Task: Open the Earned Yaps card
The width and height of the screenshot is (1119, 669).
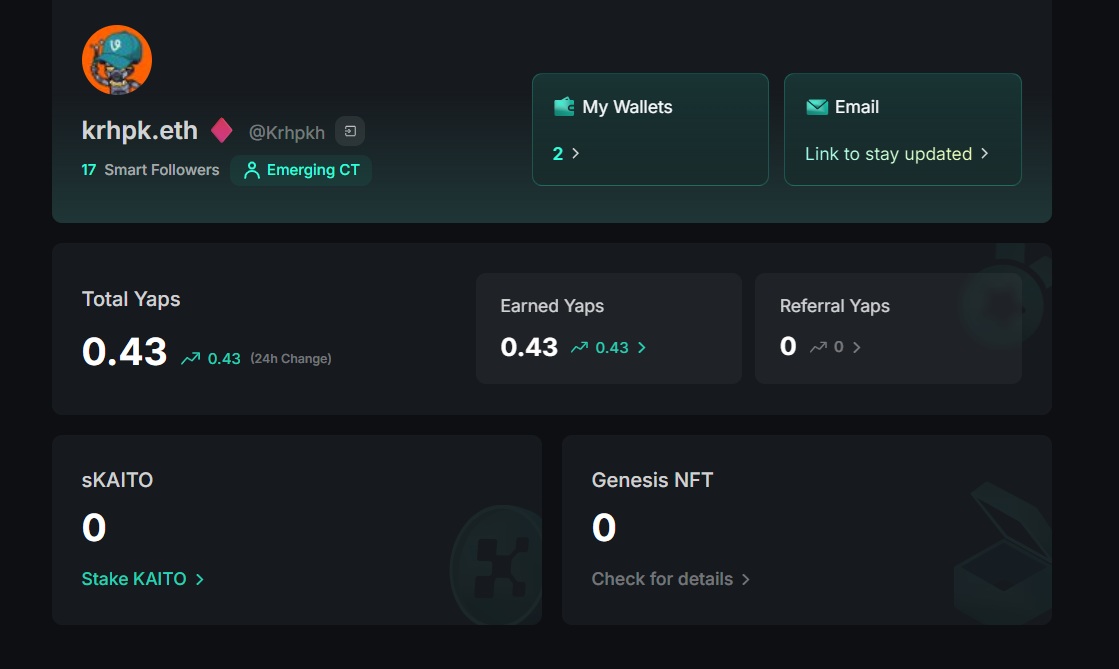Action: [x=608, y=328]
